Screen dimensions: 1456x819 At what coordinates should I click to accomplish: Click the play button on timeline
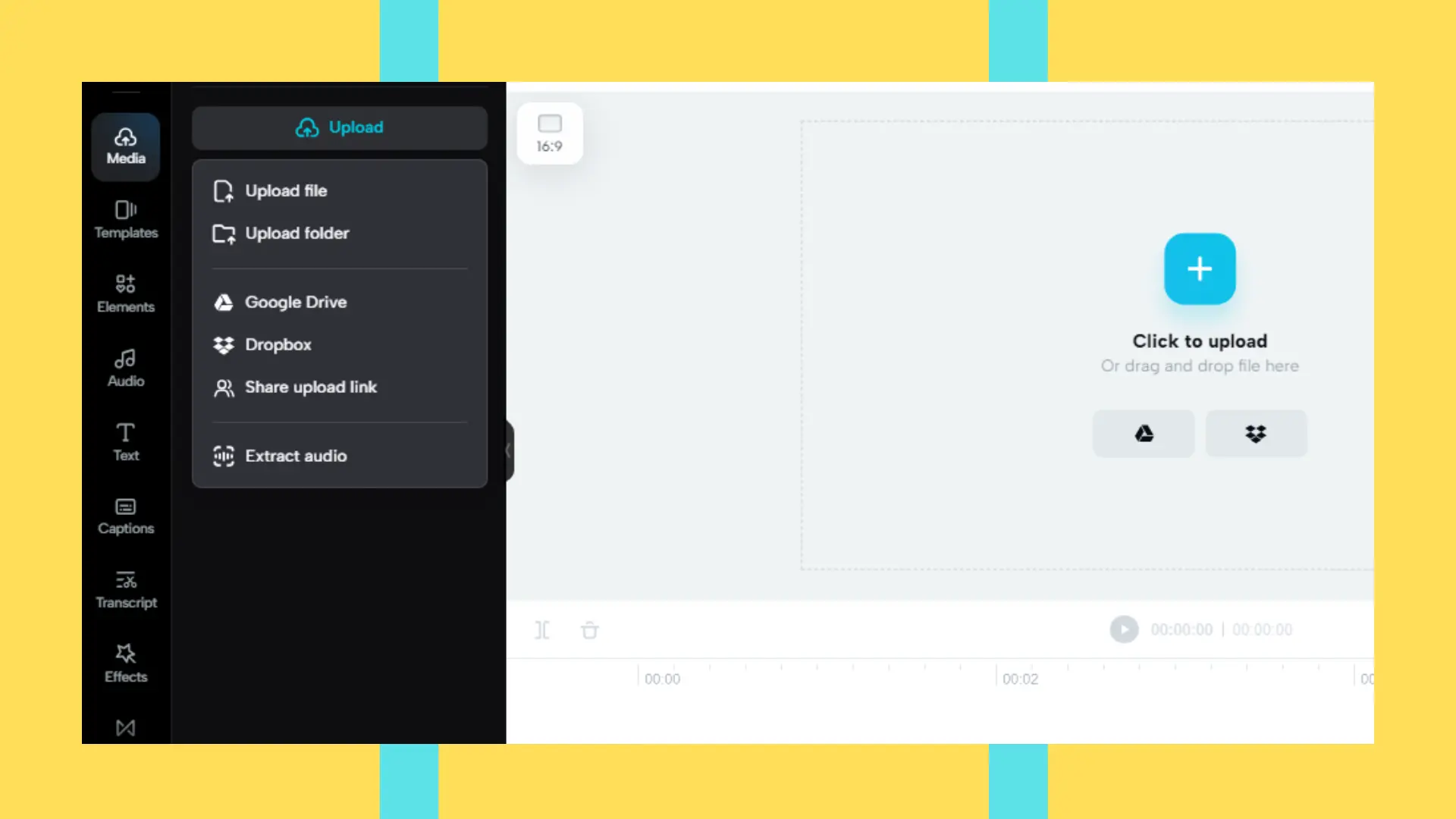1124,629
